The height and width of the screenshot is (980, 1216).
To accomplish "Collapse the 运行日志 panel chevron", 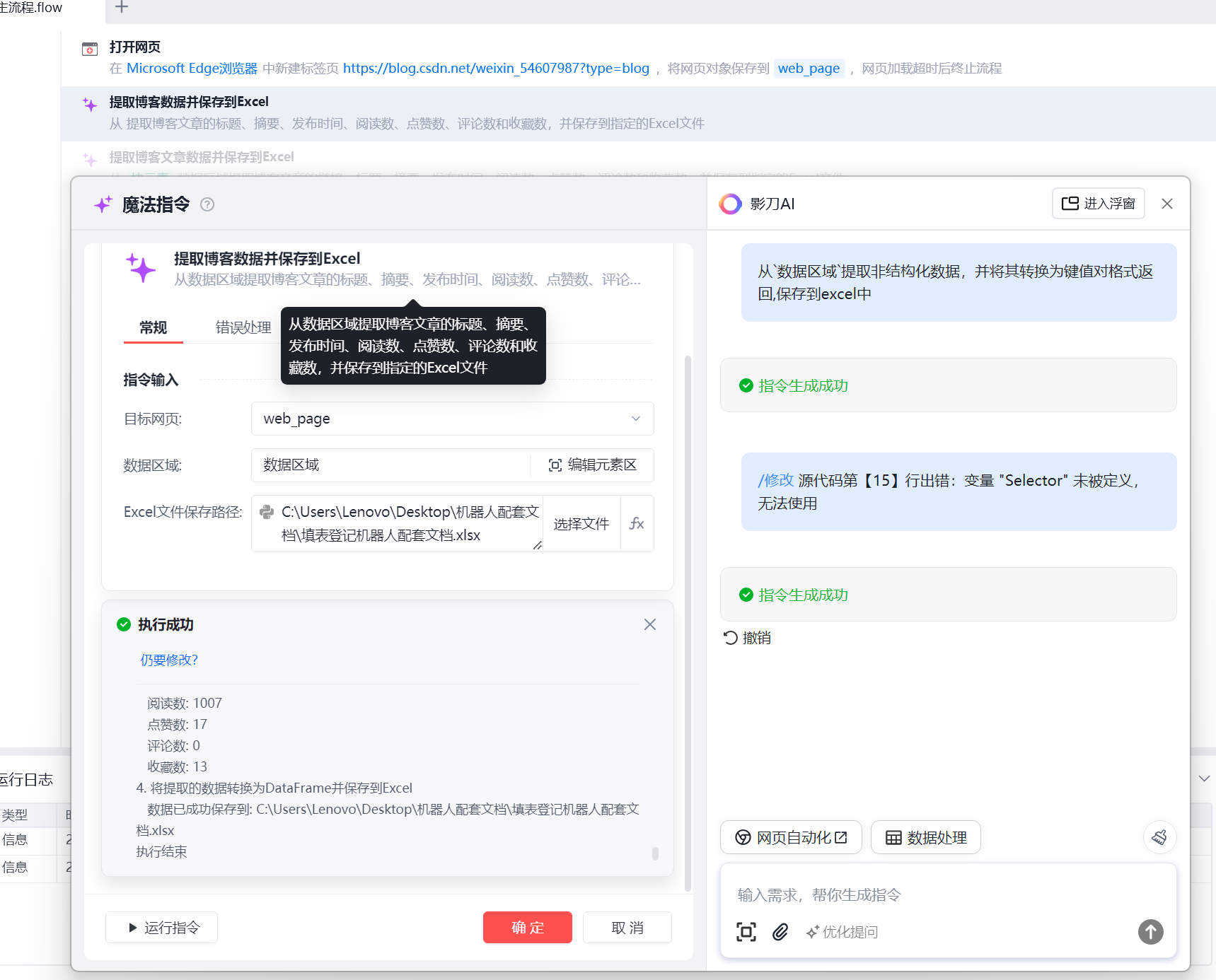I will (x=1204, y=778).
